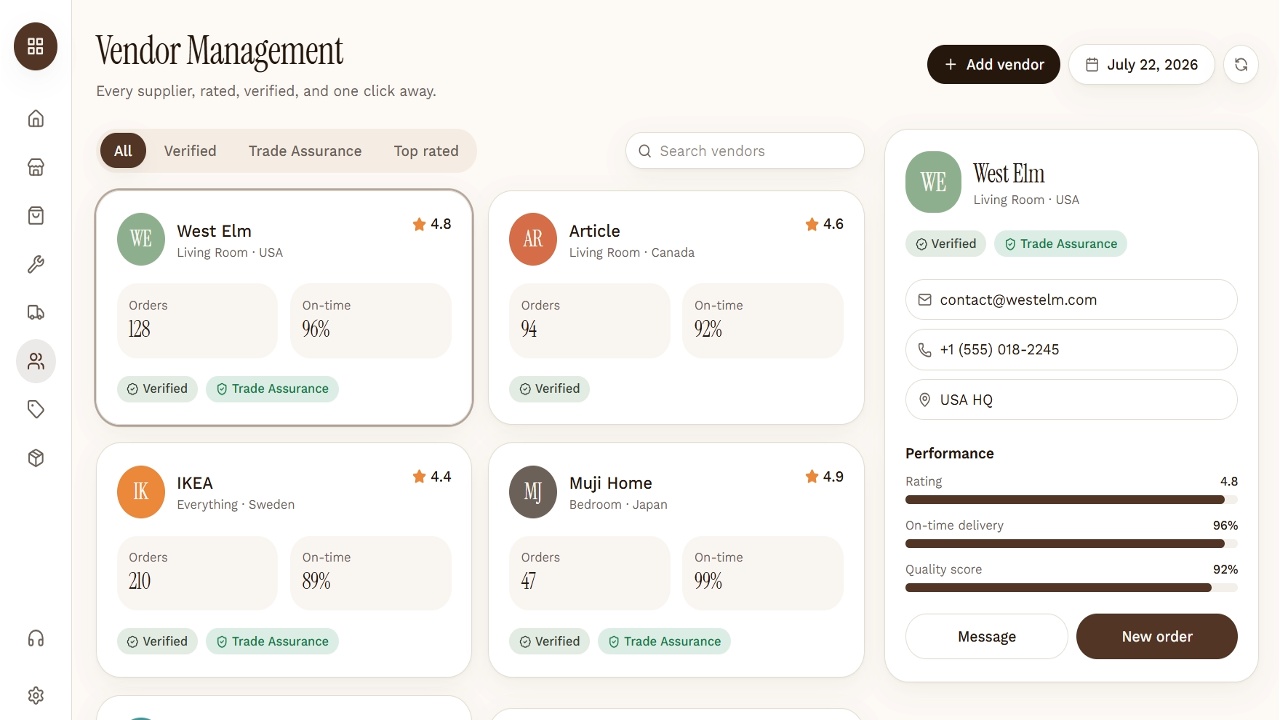Select the All filter tab
This screenshot has height=720, width=1280.
pos(123,151)
